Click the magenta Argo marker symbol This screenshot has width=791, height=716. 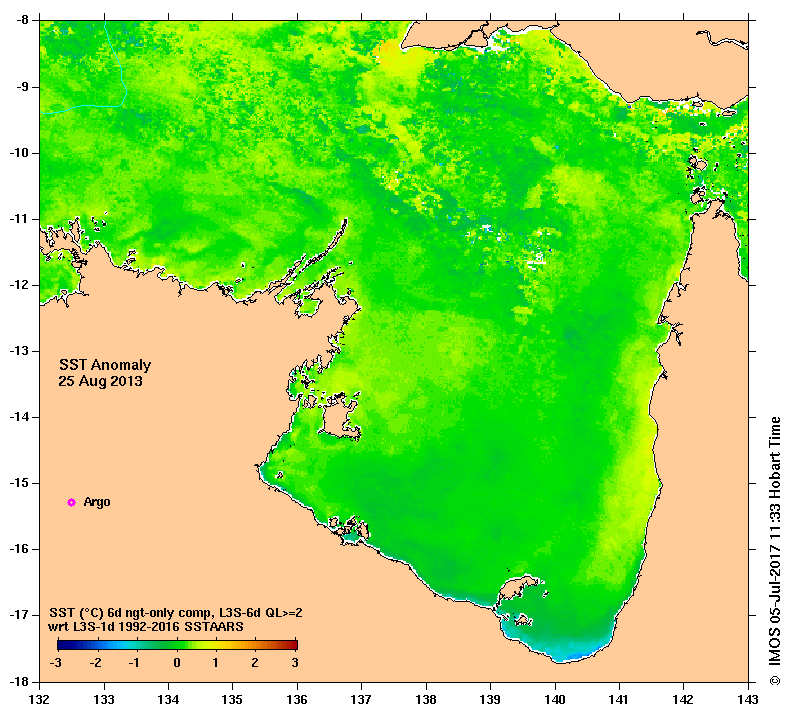coord(72,502)
